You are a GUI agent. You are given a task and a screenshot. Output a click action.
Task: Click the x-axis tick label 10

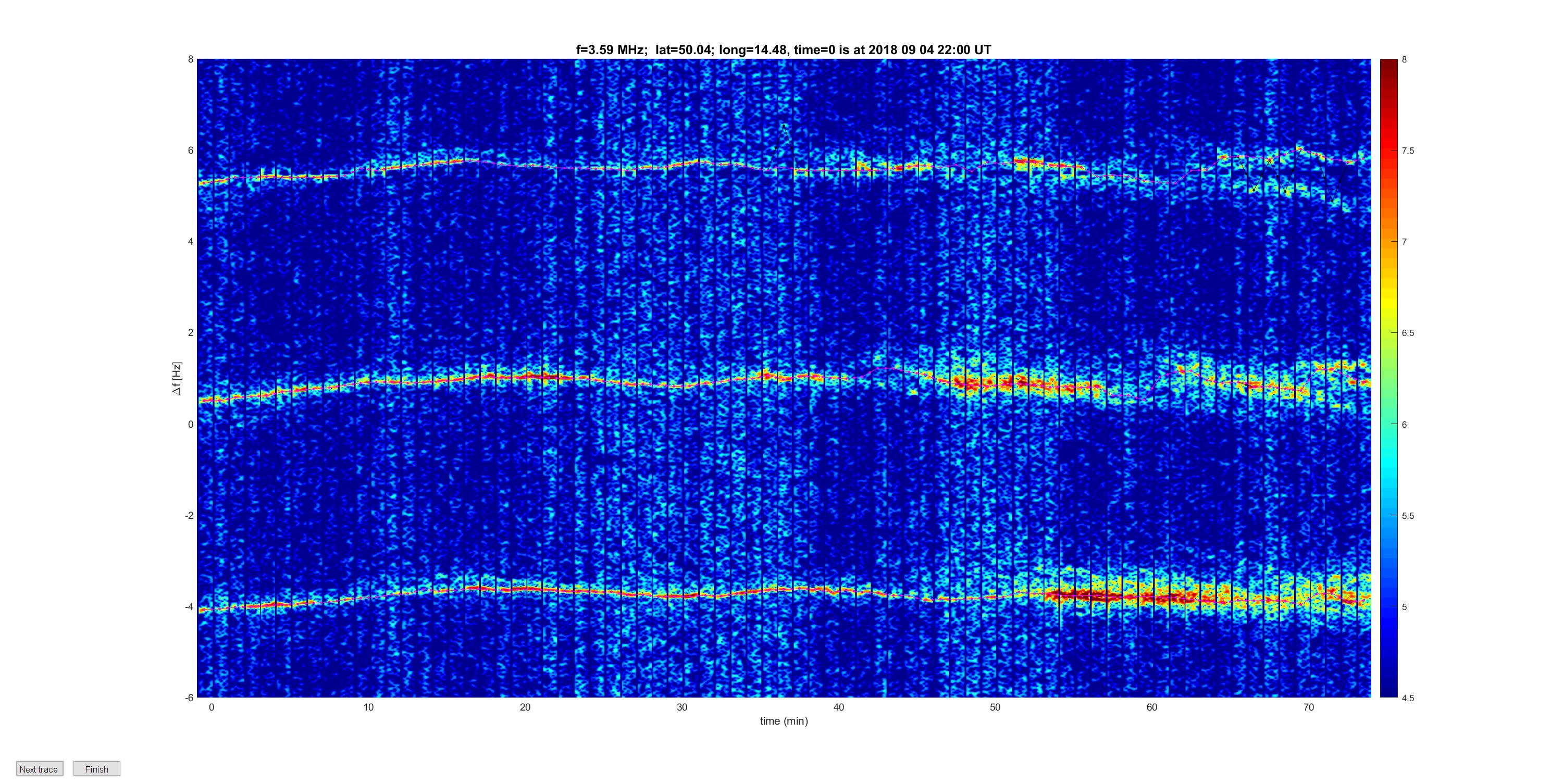368,707
